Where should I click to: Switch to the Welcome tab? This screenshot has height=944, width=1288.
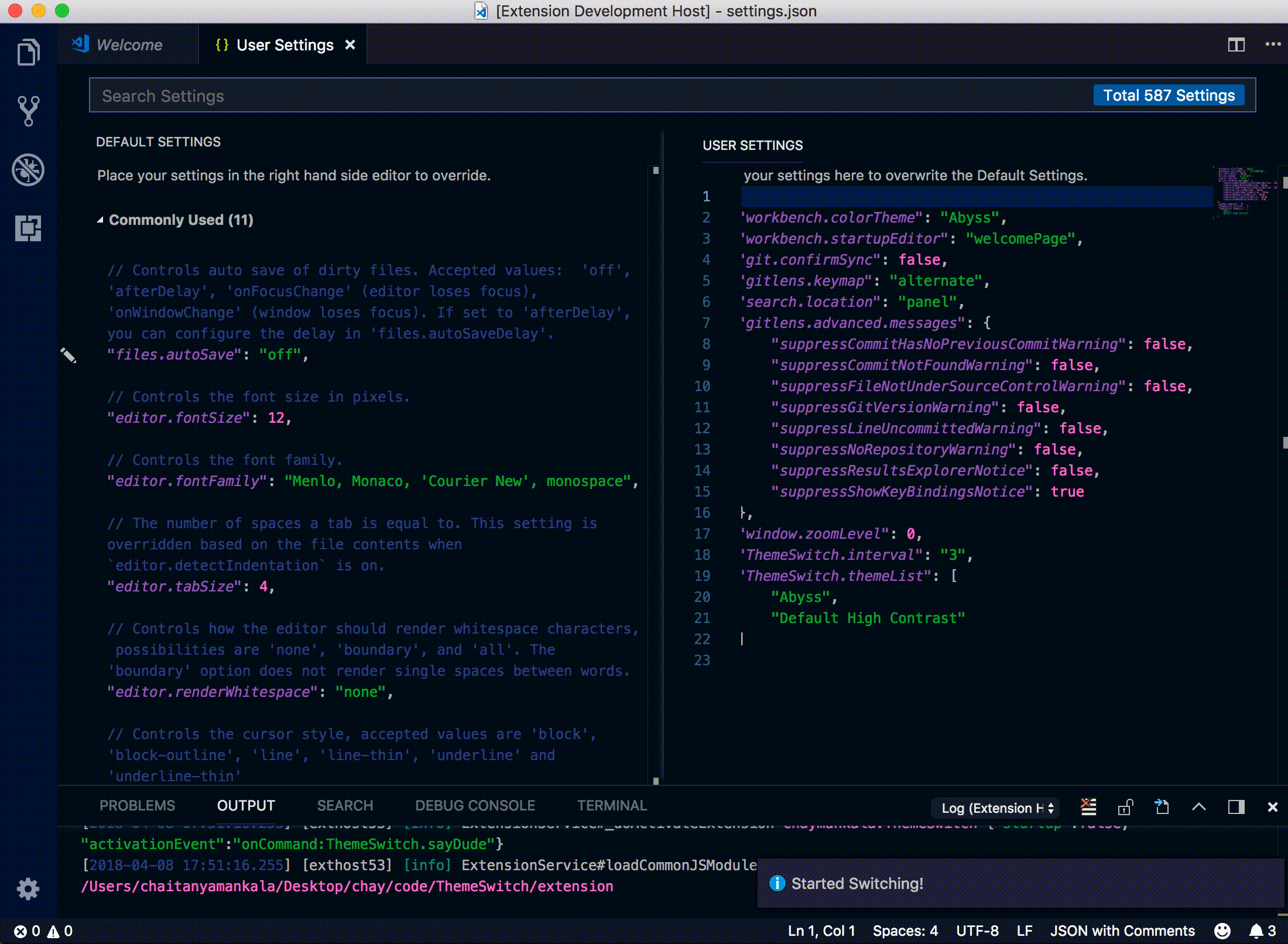(129, 45)
